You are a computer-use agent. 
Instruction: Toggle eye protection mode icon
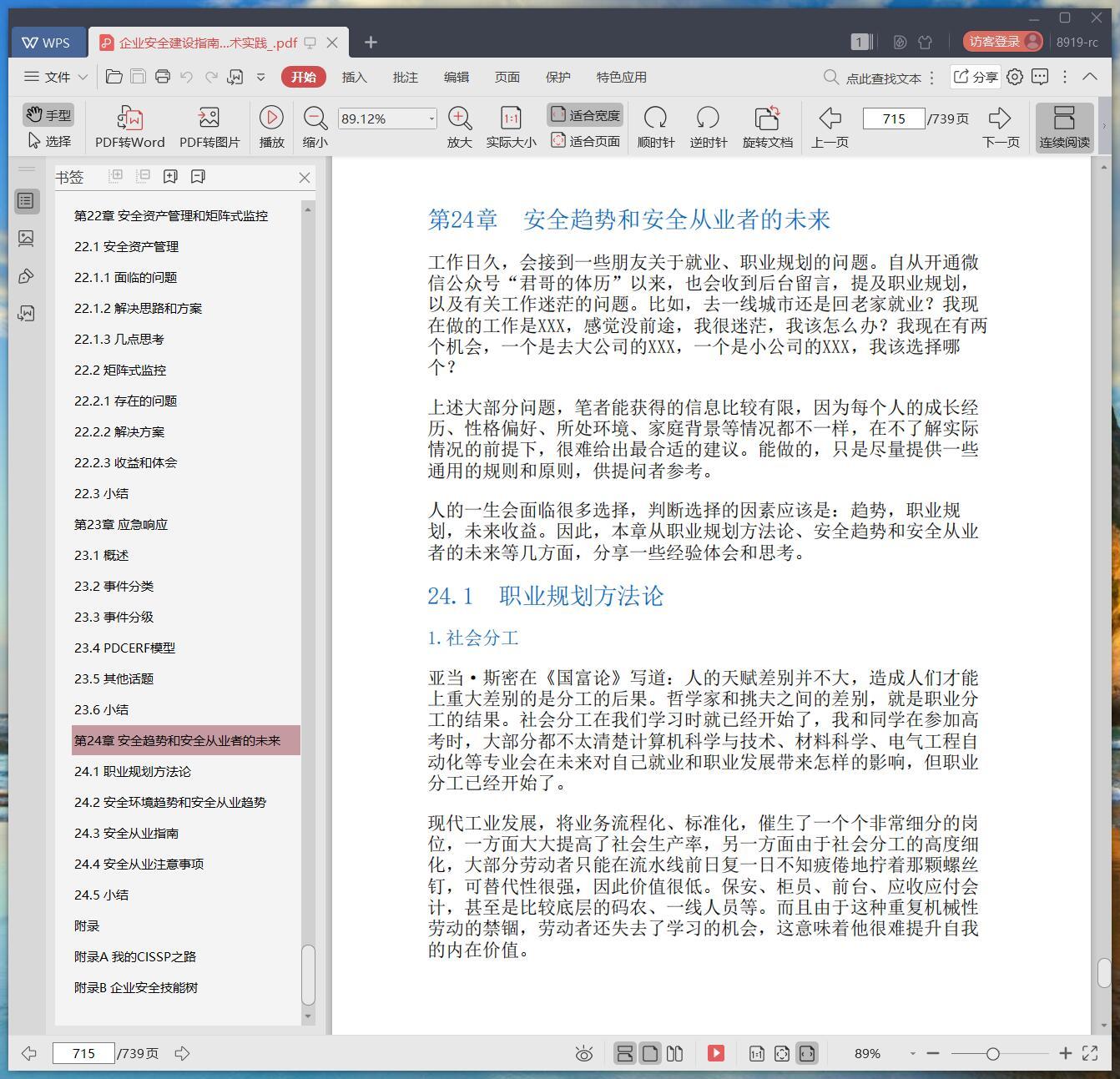[x=584, y=1054]
